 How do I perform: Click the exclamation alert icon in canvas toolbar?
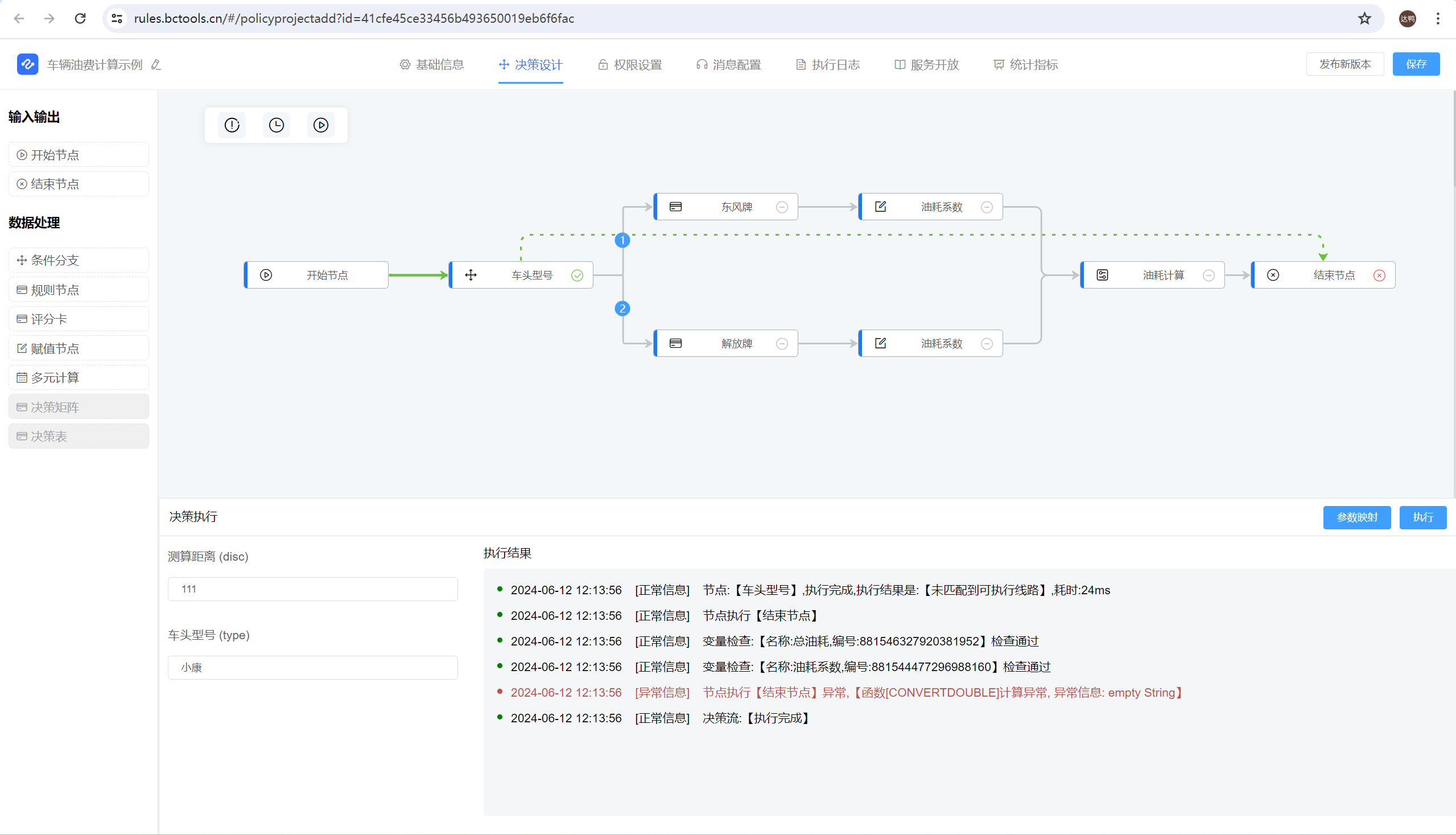(x=232, y=125)
